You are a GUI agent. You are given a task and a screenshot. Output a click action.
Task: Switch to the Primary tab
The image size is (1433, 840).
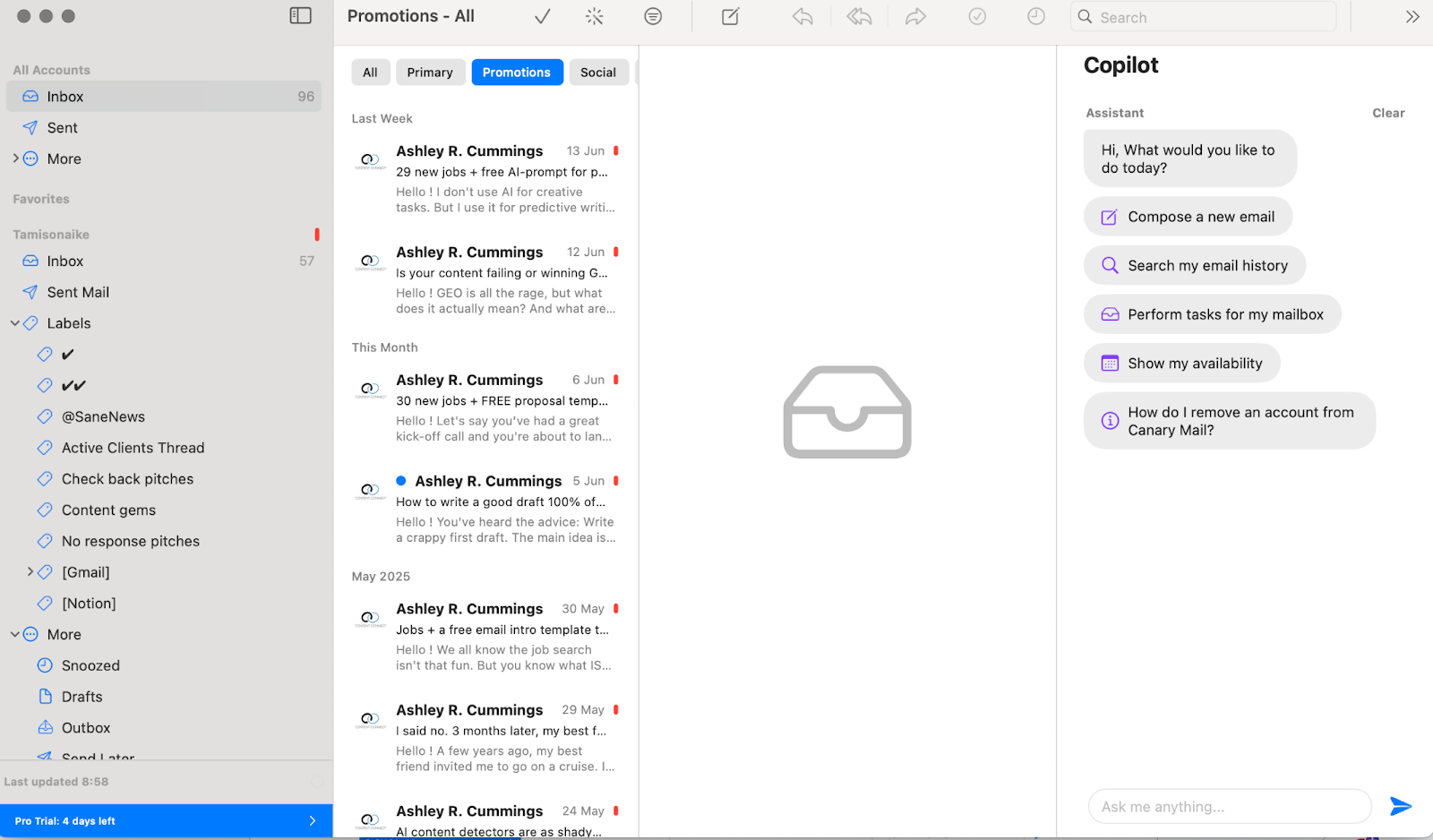point(430,73)
